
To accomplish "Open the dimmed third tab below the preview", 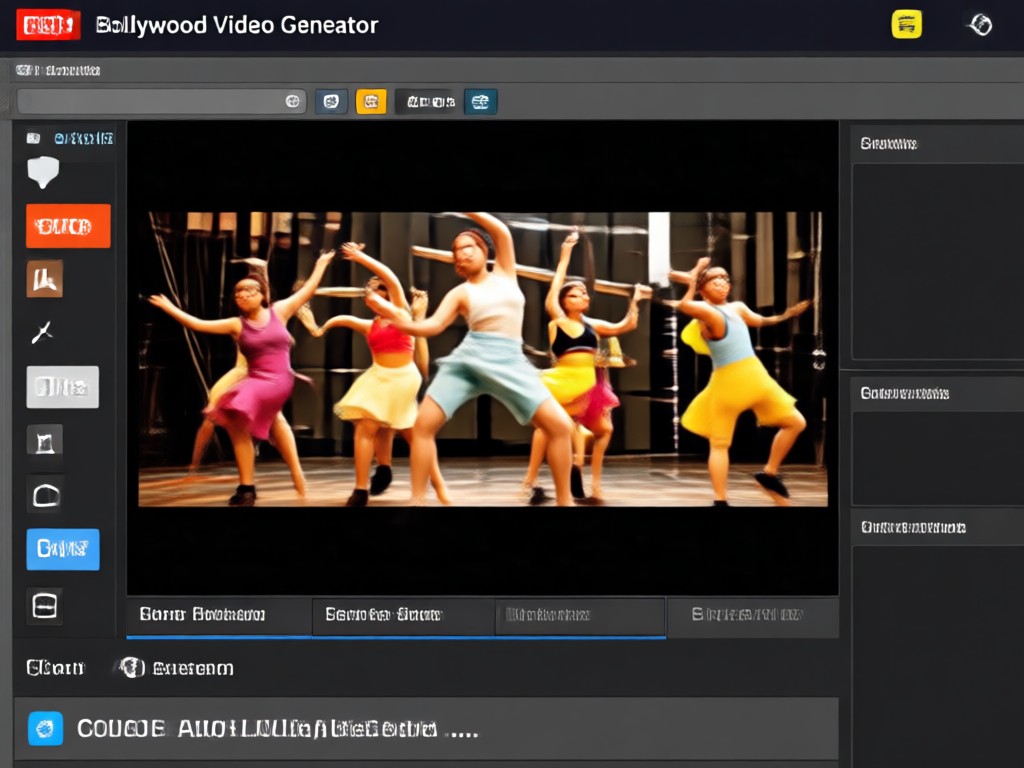I will [x=580, y=615].
